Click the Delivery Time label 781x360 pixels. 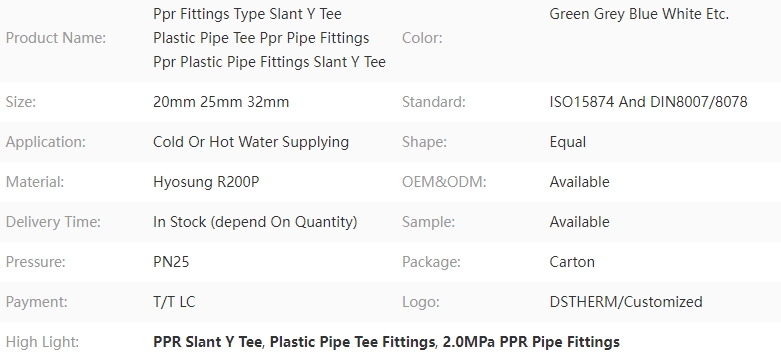click(53, 222)
